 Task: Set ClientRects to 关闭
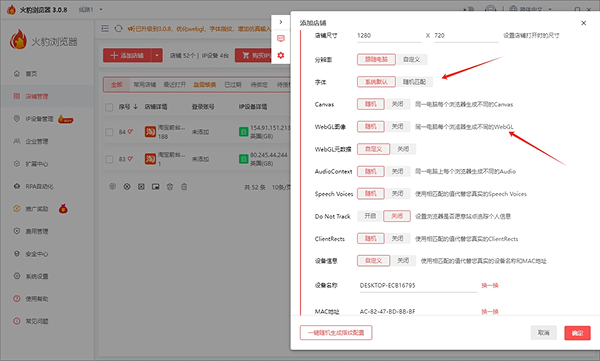point(398,238)
